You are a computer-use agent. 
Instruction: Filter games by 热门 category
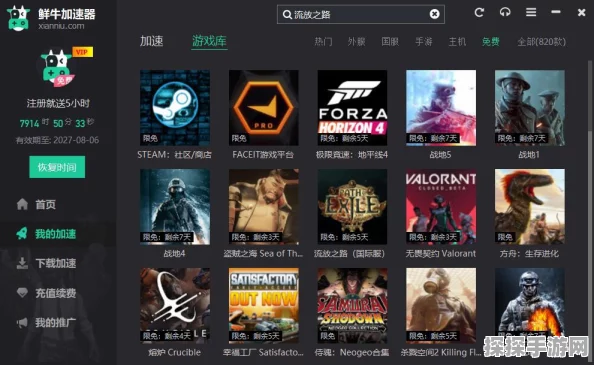323,42
